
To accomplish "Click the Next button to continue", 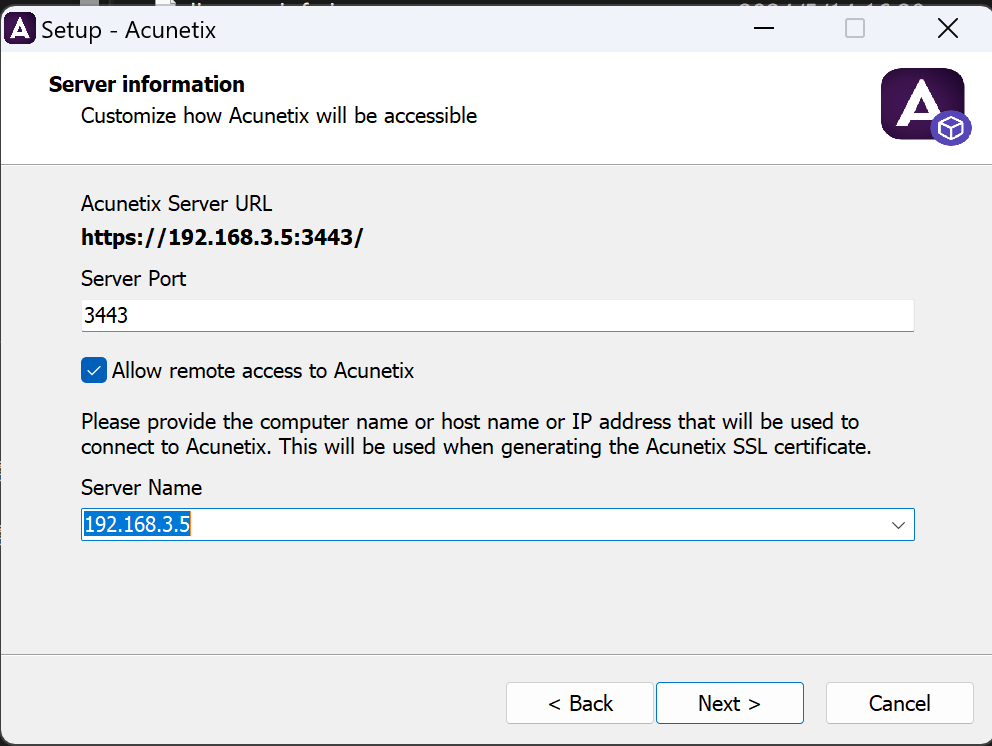I will 729,702.
